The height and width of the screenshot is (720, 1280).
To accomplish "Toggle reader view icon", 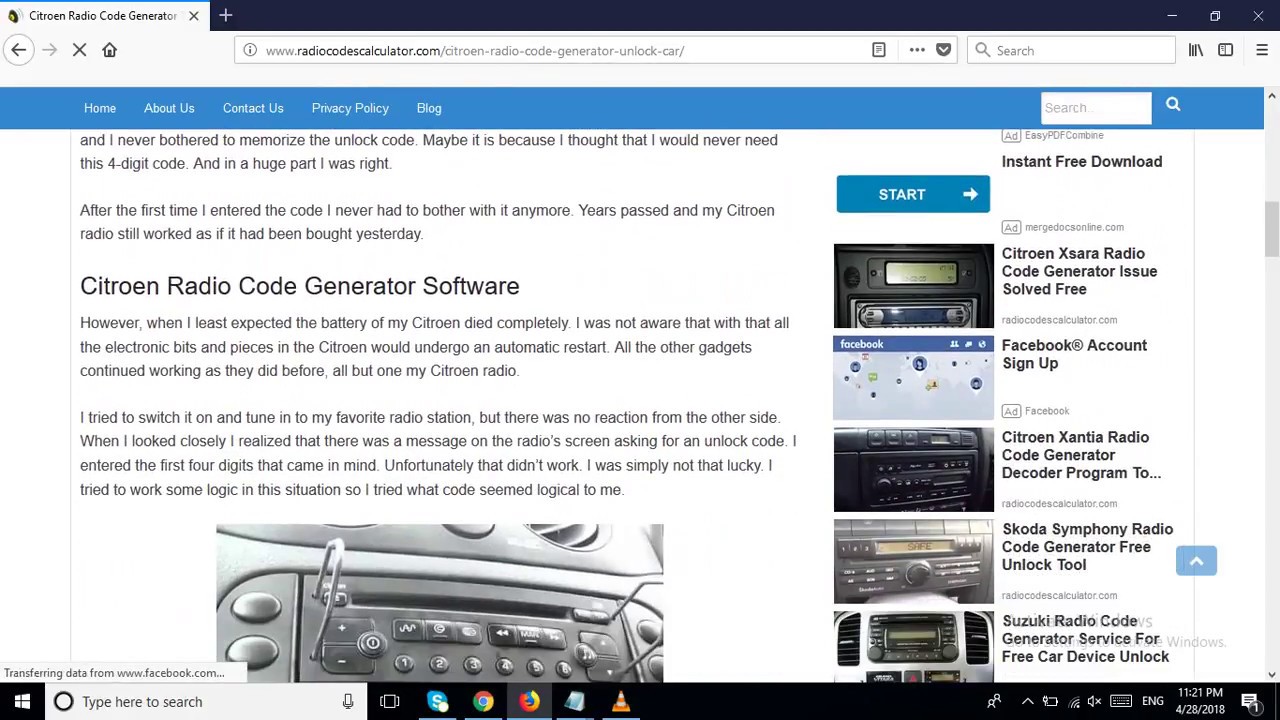I will coord(879,50).
